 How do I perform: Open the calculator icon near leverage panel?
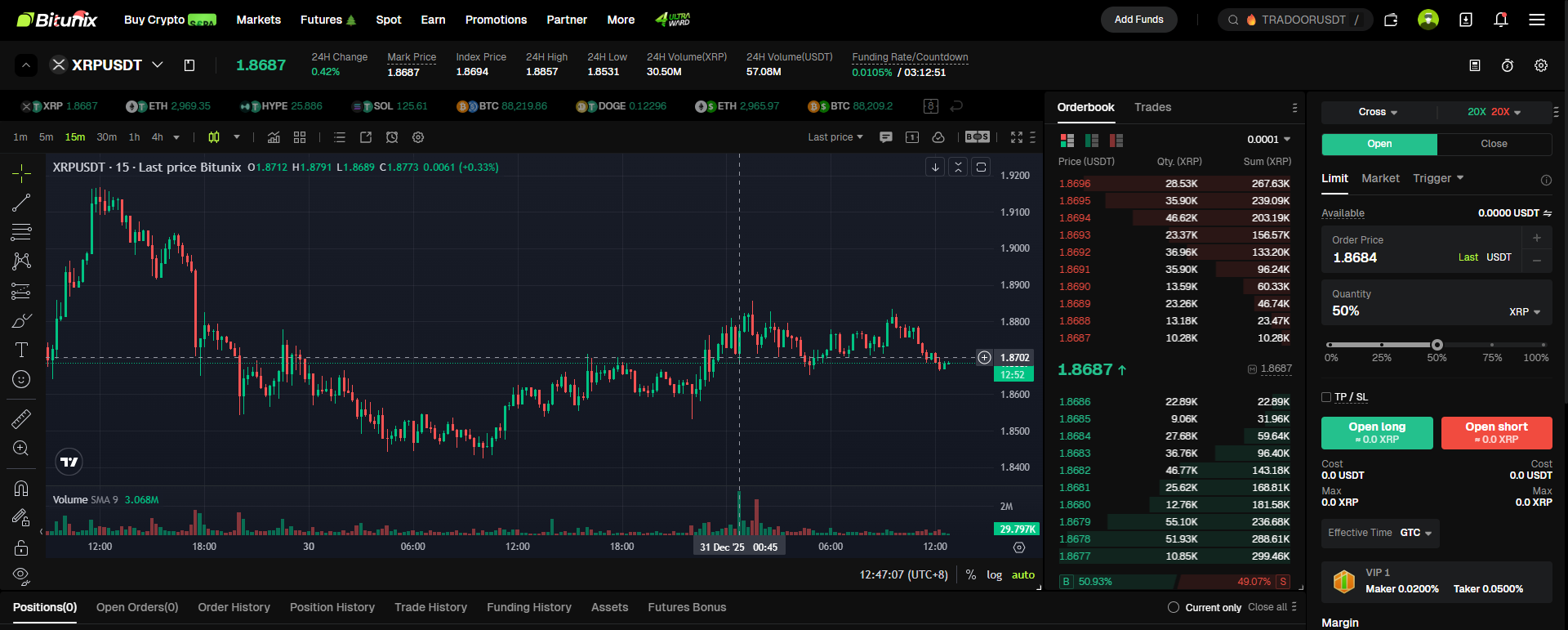(x=1475, y=65)
